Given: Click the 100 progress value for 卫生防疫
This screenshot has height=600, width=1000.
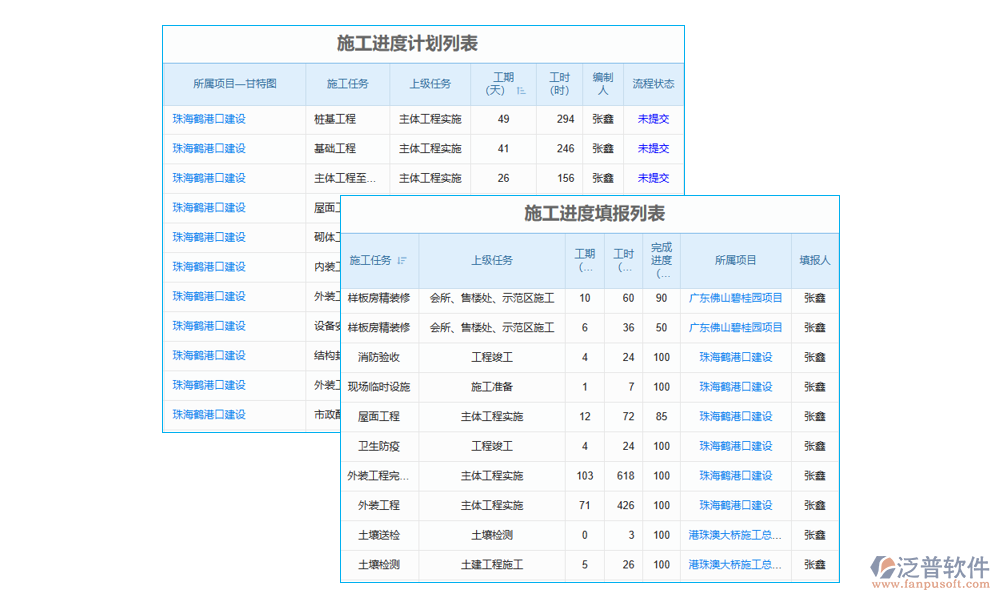Looking at the screenshot, I should tap(660, 446).
